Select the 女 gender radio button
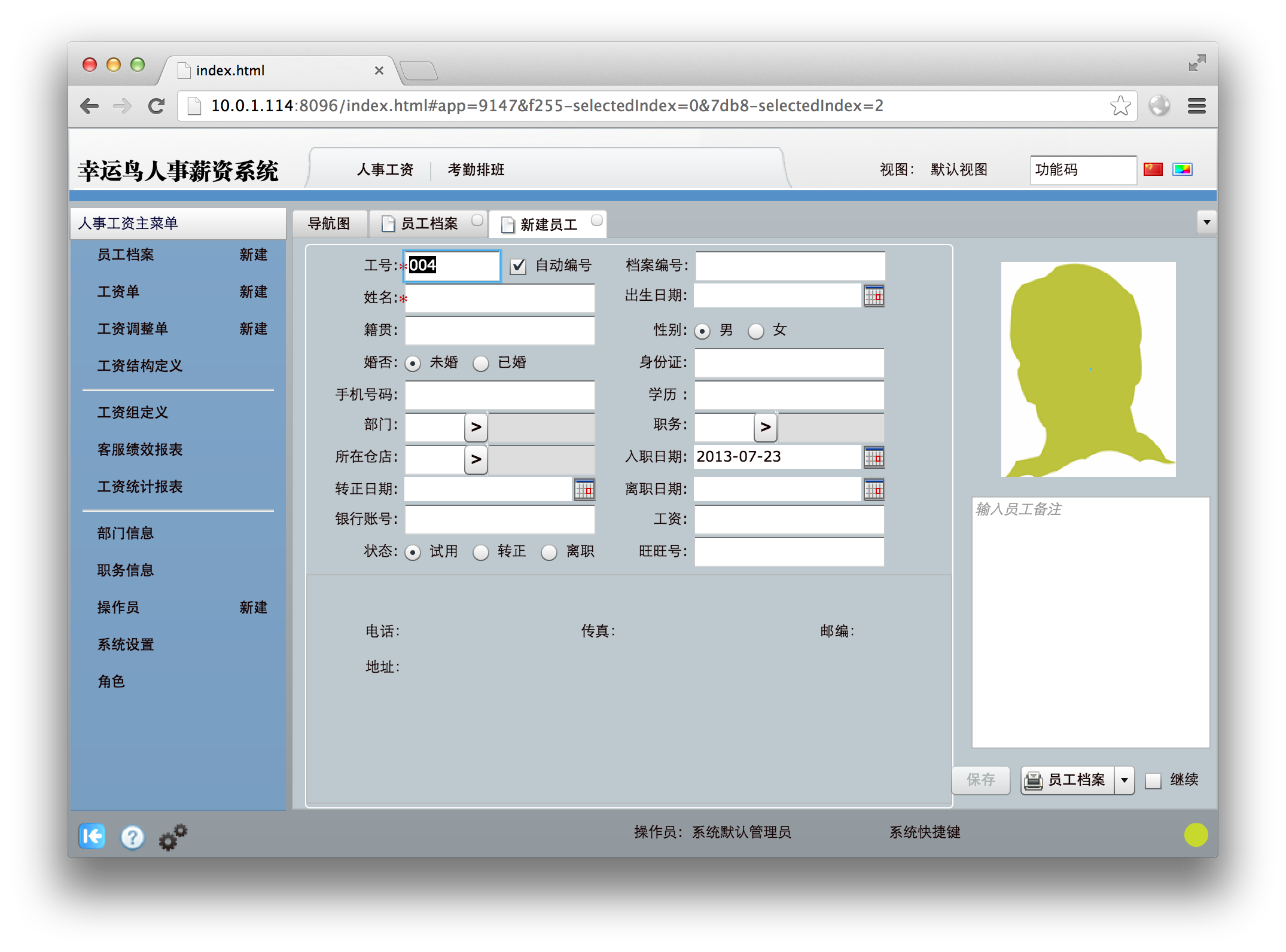The width and height of the screenshot is (1286, 952). 756,331
